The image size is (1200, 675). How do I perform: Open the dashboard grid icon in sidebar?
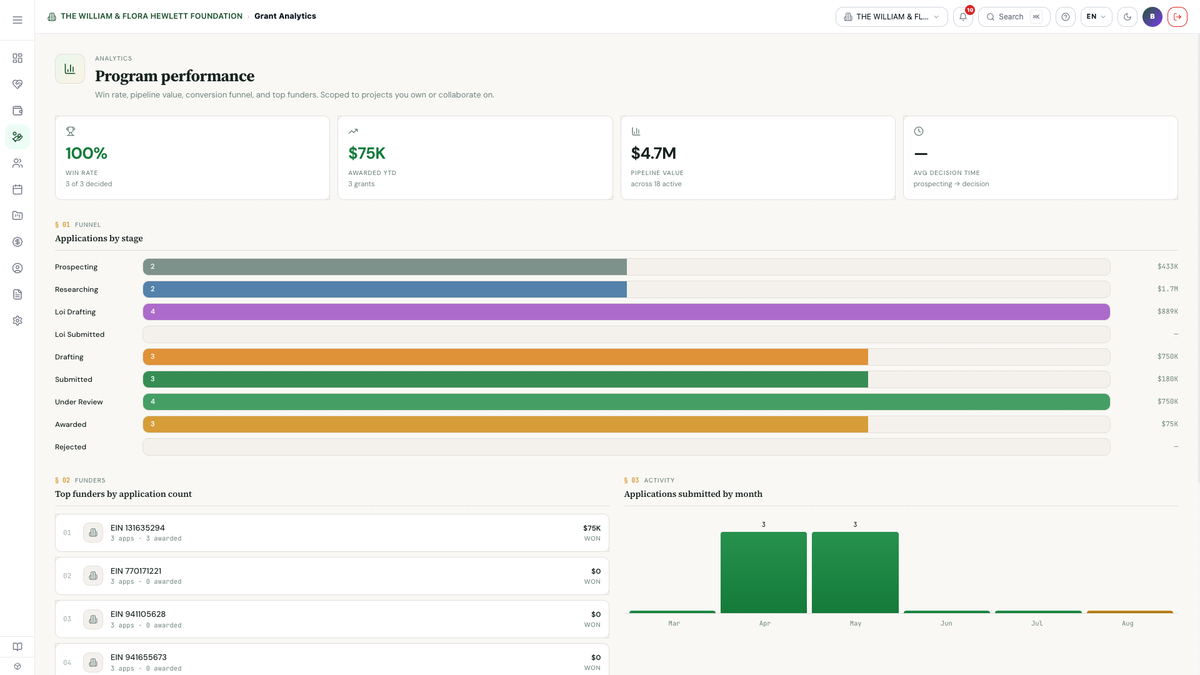(17, 58)
